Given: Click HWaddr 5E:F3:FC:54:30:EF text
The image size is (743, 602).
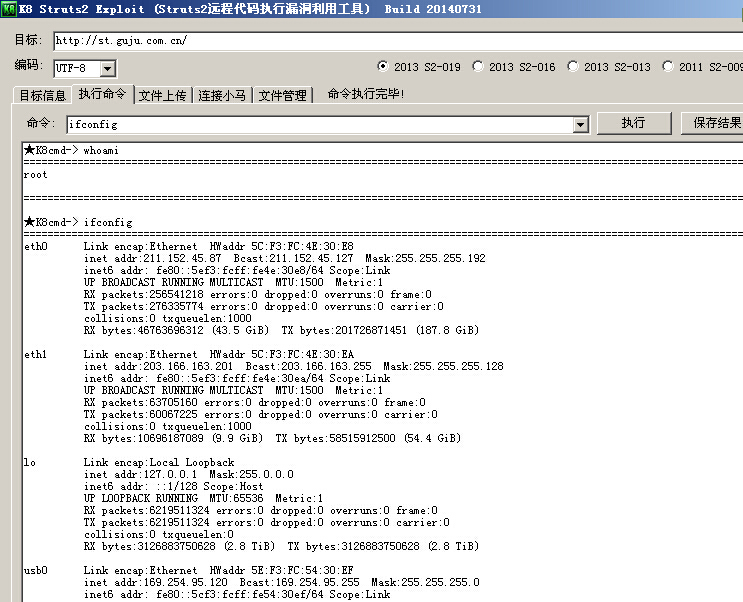Looking at the screenshot, I should 281,570.
